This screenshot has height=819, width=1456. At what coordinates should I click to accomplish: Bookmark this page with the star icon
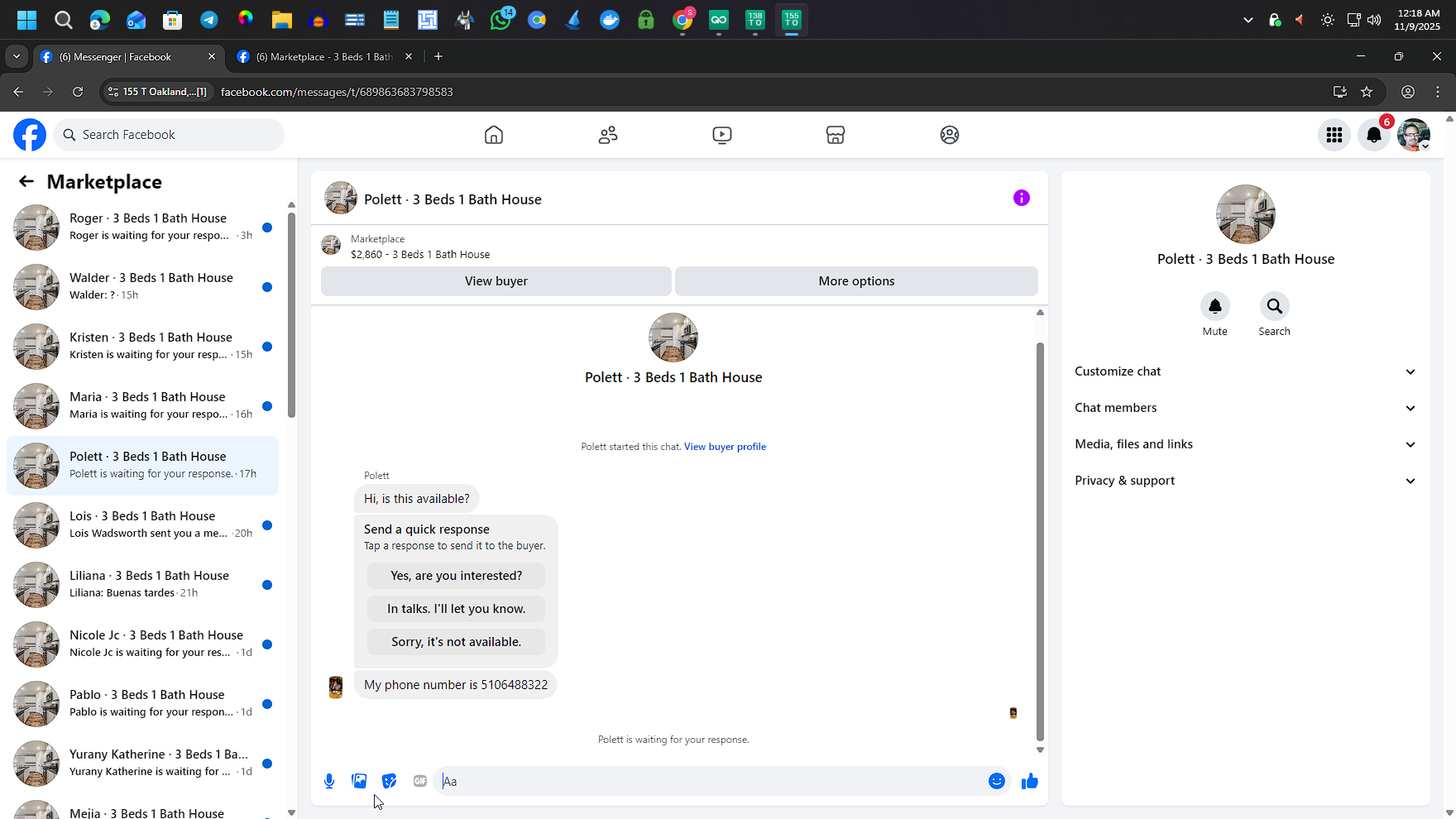pyautogui.click(x=1367, y=92)
